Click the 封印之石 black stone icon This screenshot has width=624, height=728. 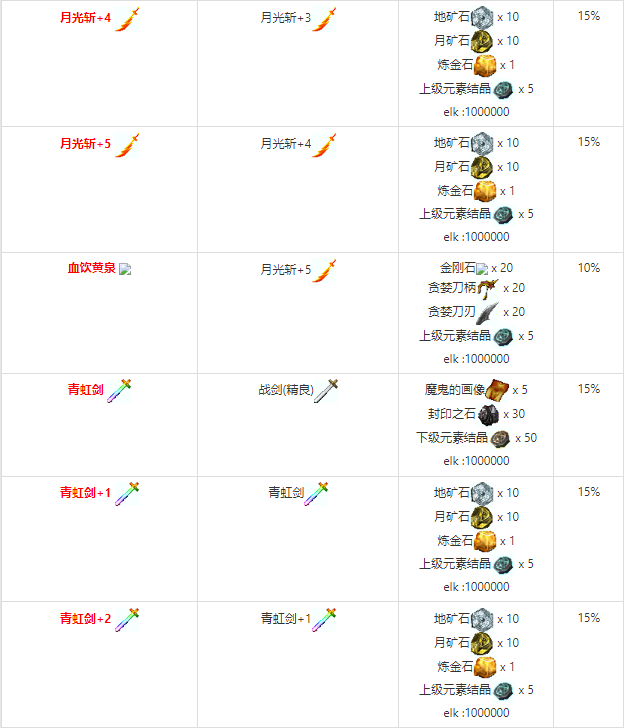[488, 415]
